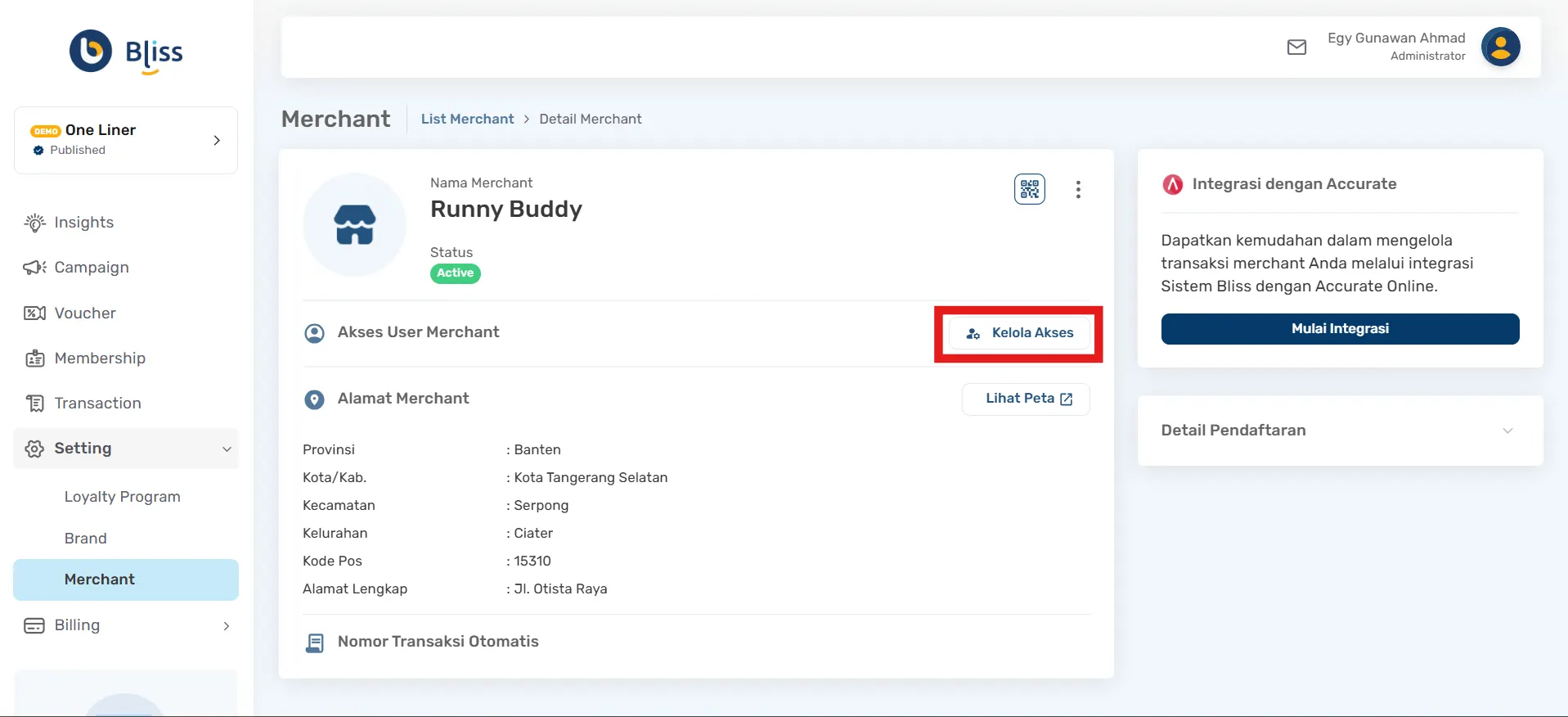The height and width of the screenshot is (717, 1568).
Task: Open the three-dot merchant options menu
Action: (x=1078, y=190)
